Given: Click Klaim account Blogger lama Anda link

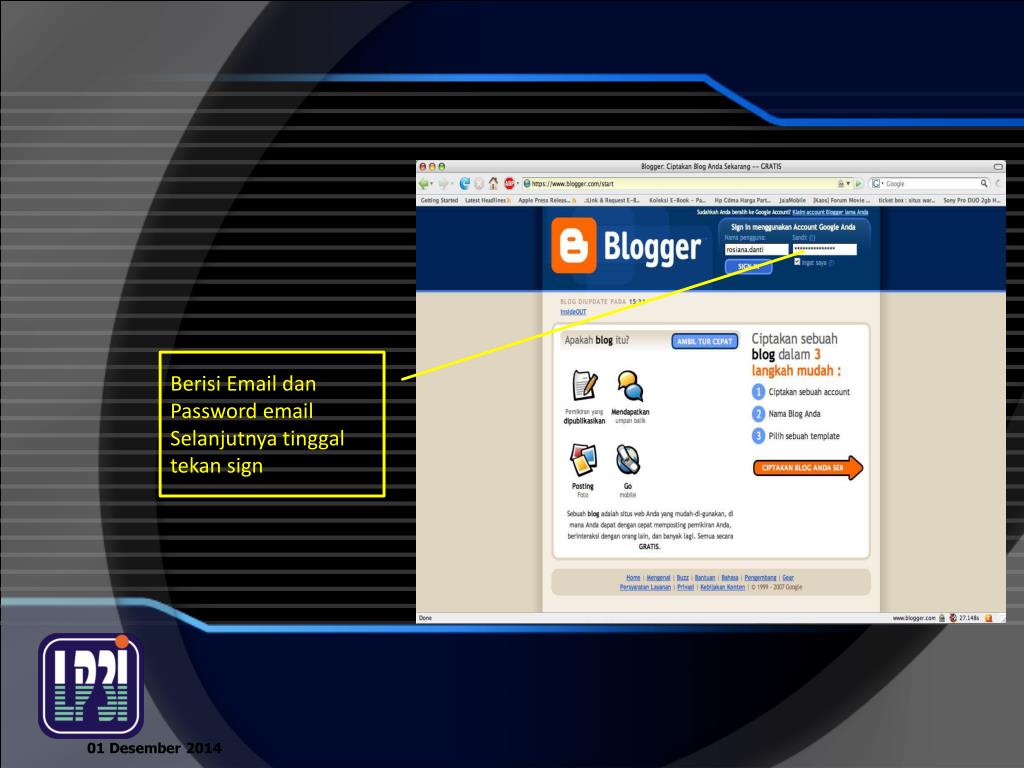Looking at the screenshot, I should [x=830, y=212].
